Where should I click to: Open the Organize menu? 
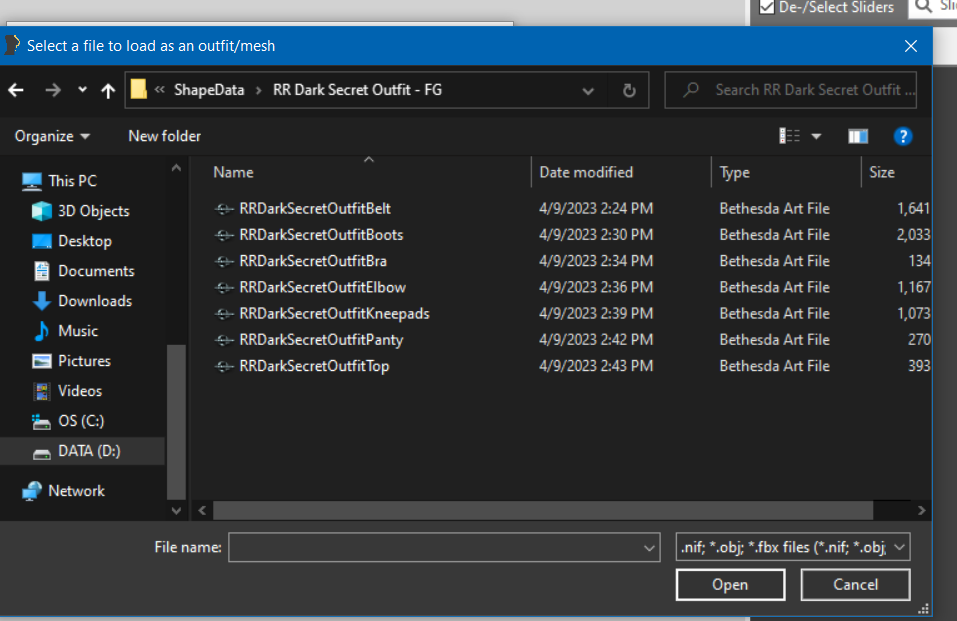point(52,136)
